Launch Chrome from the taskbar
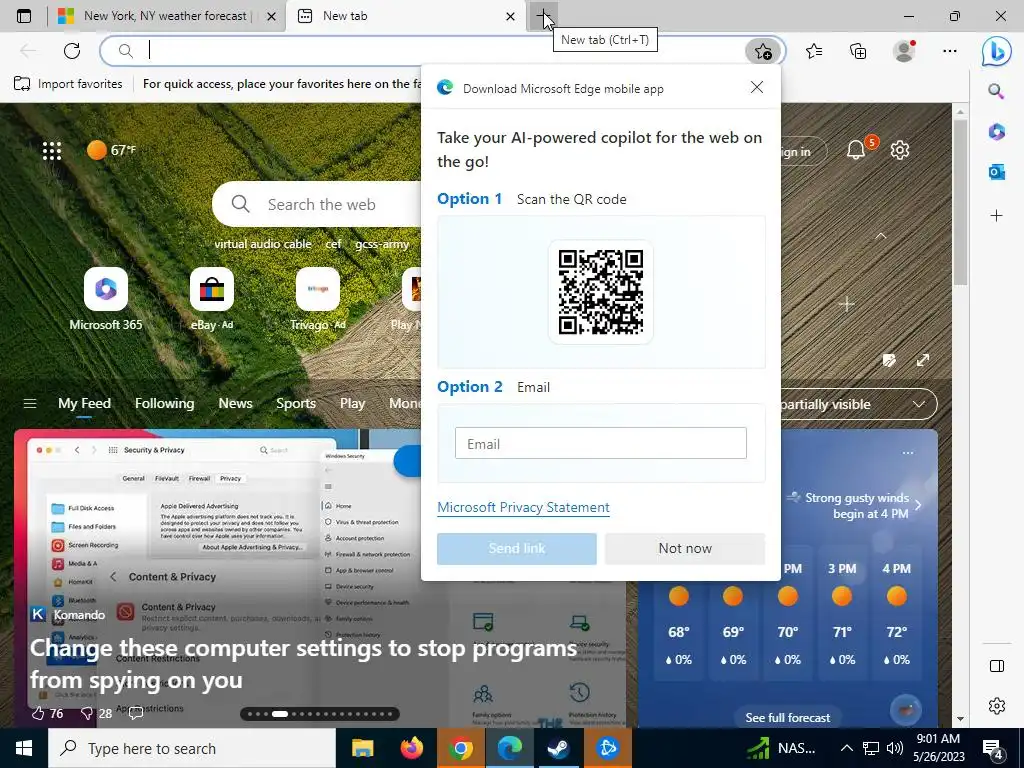 point(460,748)
